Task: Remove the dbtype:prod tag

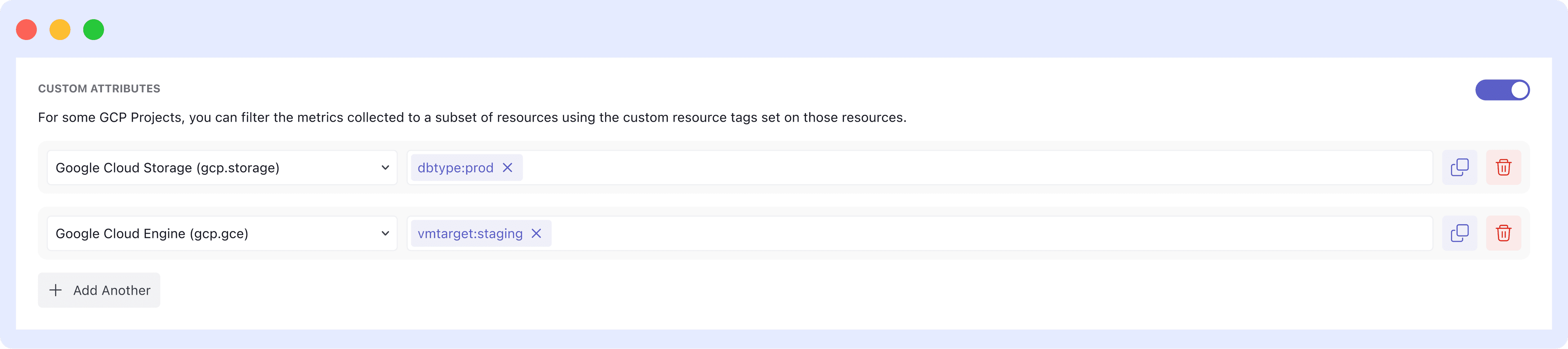Action: (x=508, y=167)
